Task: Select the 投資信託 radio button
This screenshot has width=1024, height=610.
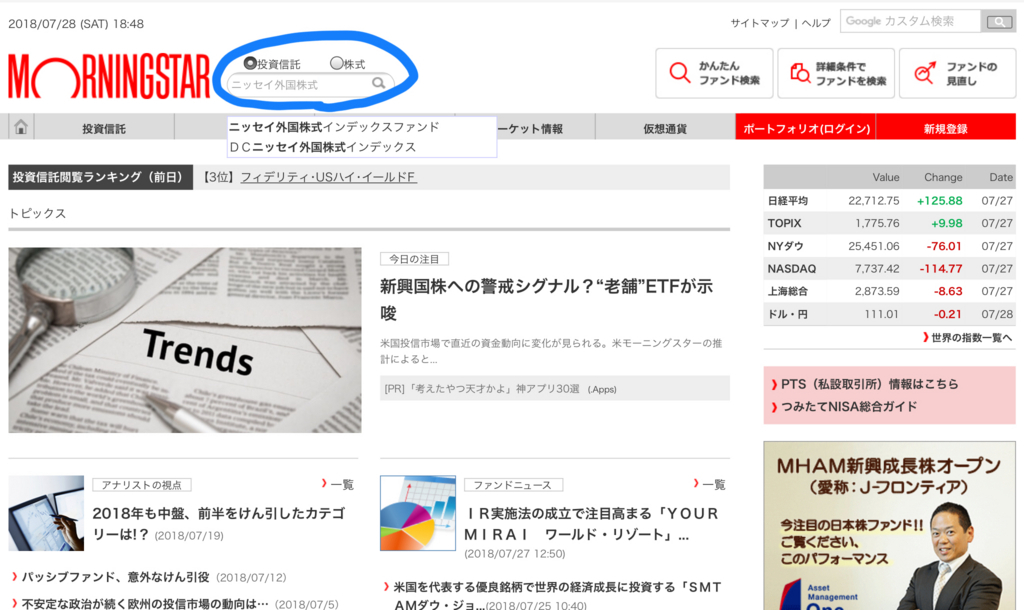Action: tap(249, 63)
